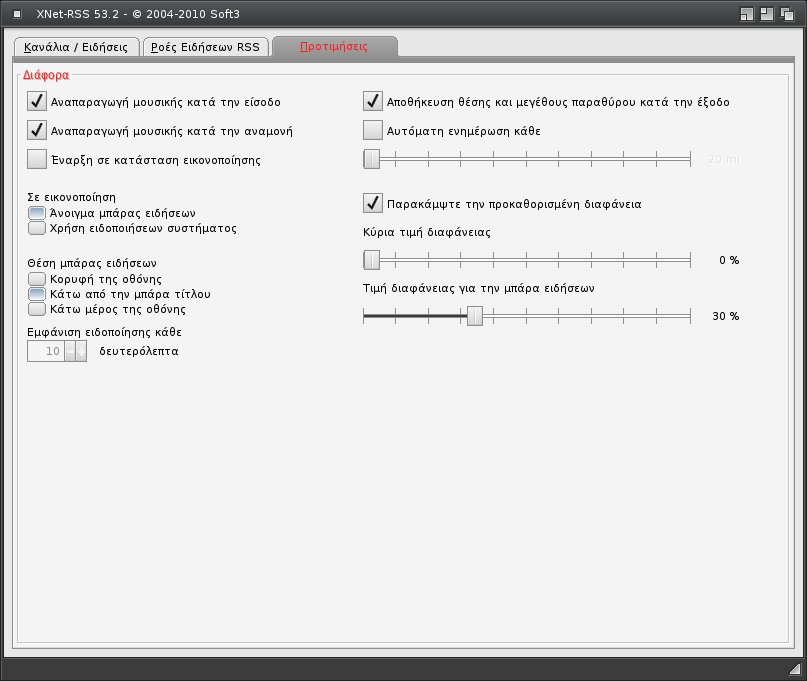Check the Αυτόματη ενημέρωση κάθε box
Screen dimensions: 807x681
click(372, 130)
